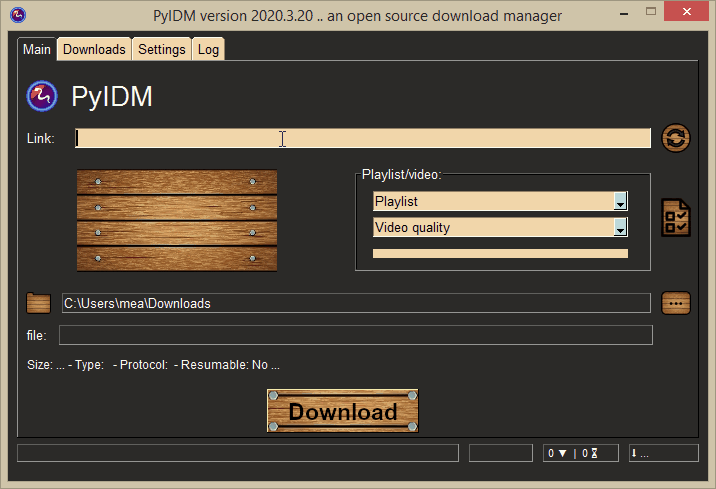Click the wooden Download button
Screen dimensions: 716x489
tap(342, 411)
